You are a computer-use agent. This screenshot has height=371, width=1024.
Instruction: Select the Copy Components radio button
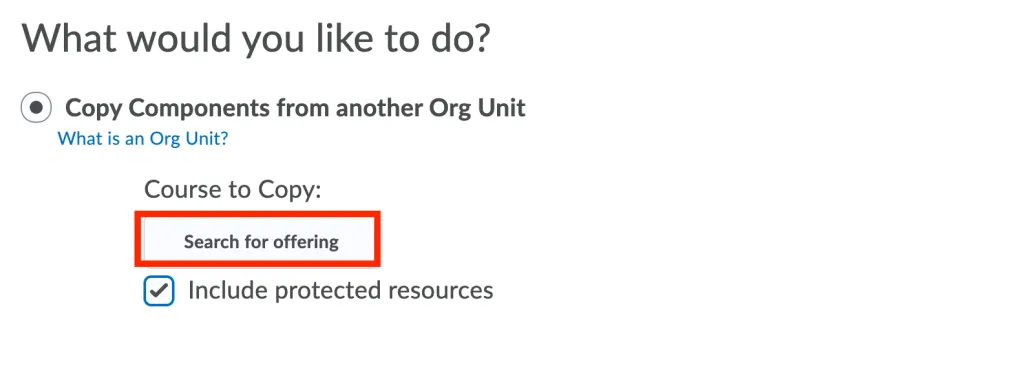click(36, 108)
